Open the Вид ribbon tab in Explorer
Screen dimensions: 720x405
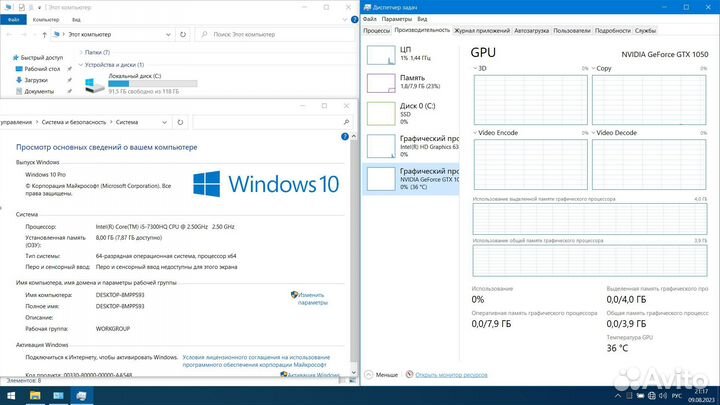tap(76, 20)
